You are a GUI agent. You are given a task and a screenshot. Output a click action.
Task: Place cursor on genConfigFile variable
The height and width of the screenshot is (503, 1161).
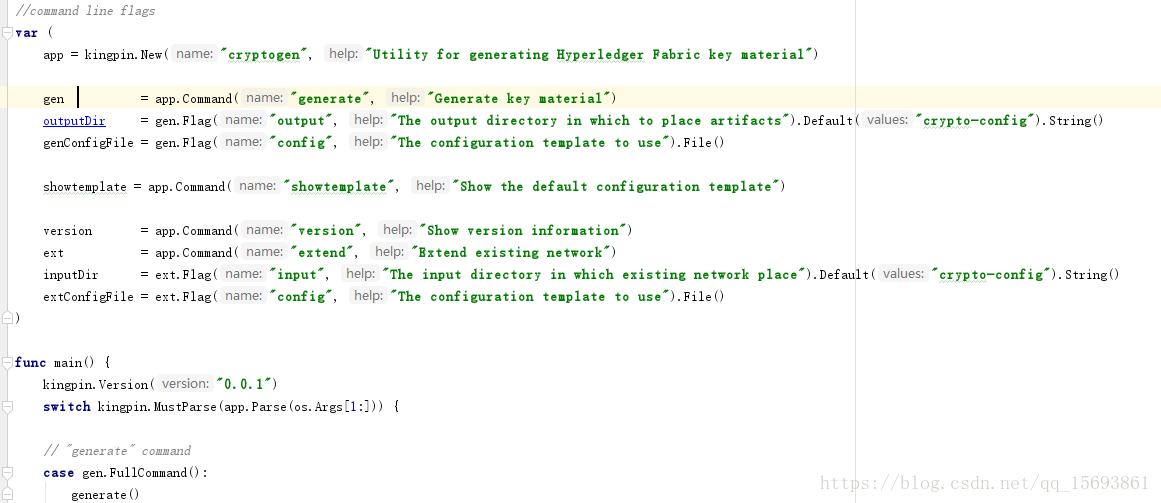coord(88,143)
